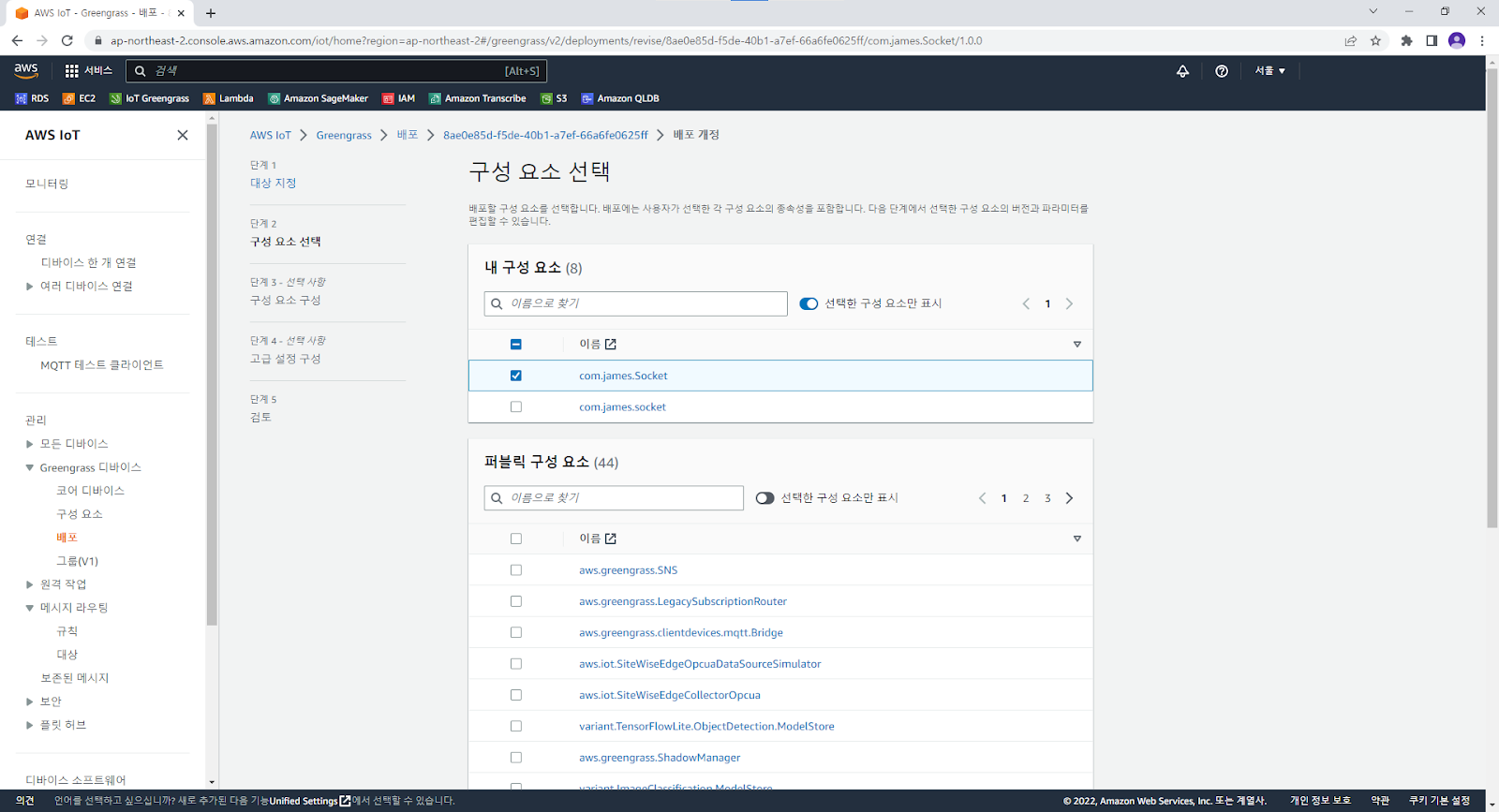Image resolution: width=1499 pixels, height=812 pixels.
Task: Search my components by name field
Action: pyautogui.click(x=636, y=303)
